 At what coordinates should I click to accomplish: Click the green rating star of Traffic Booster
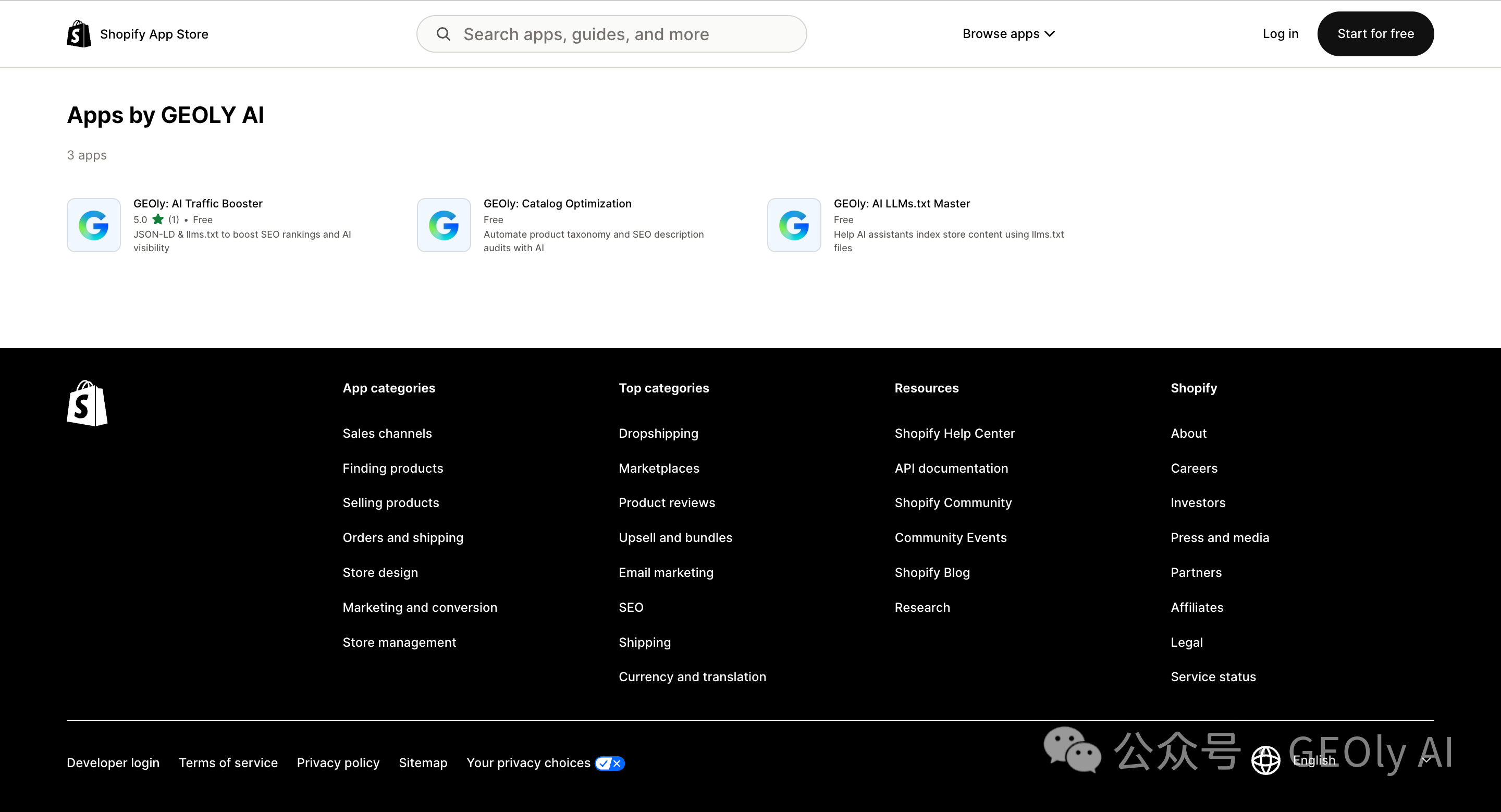point(158,219)
